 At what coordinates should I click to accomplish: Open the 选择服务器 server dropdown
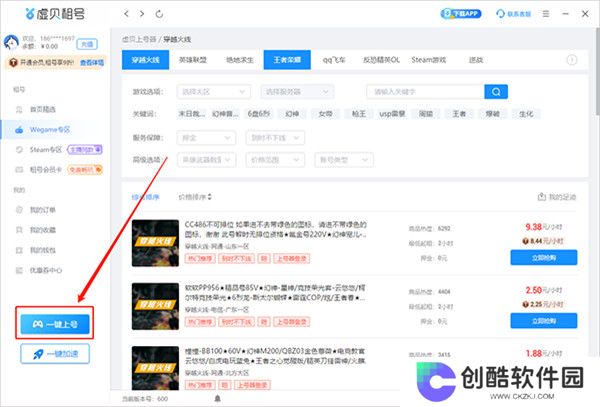[297, 92]
